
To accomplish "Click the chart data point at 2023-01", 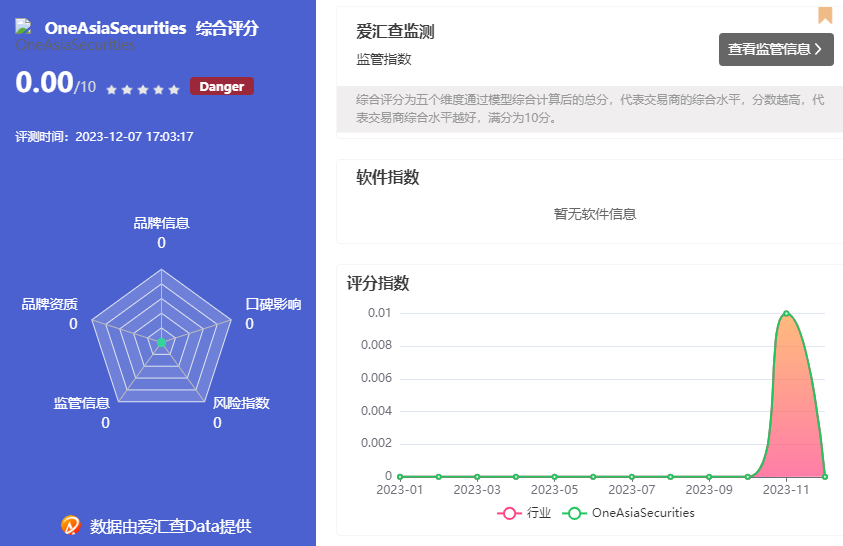I will 400,477.
